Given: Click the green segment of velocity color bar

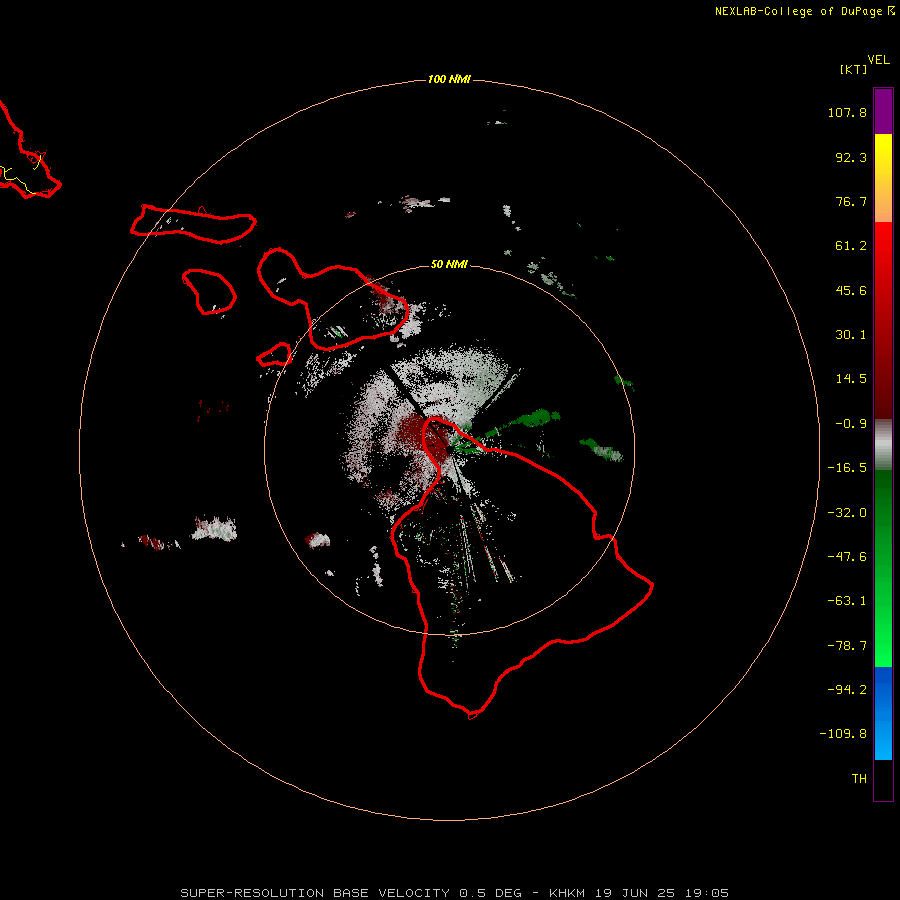Looking at the screenshot, I should pyautogui.click(x=883, y=568).
